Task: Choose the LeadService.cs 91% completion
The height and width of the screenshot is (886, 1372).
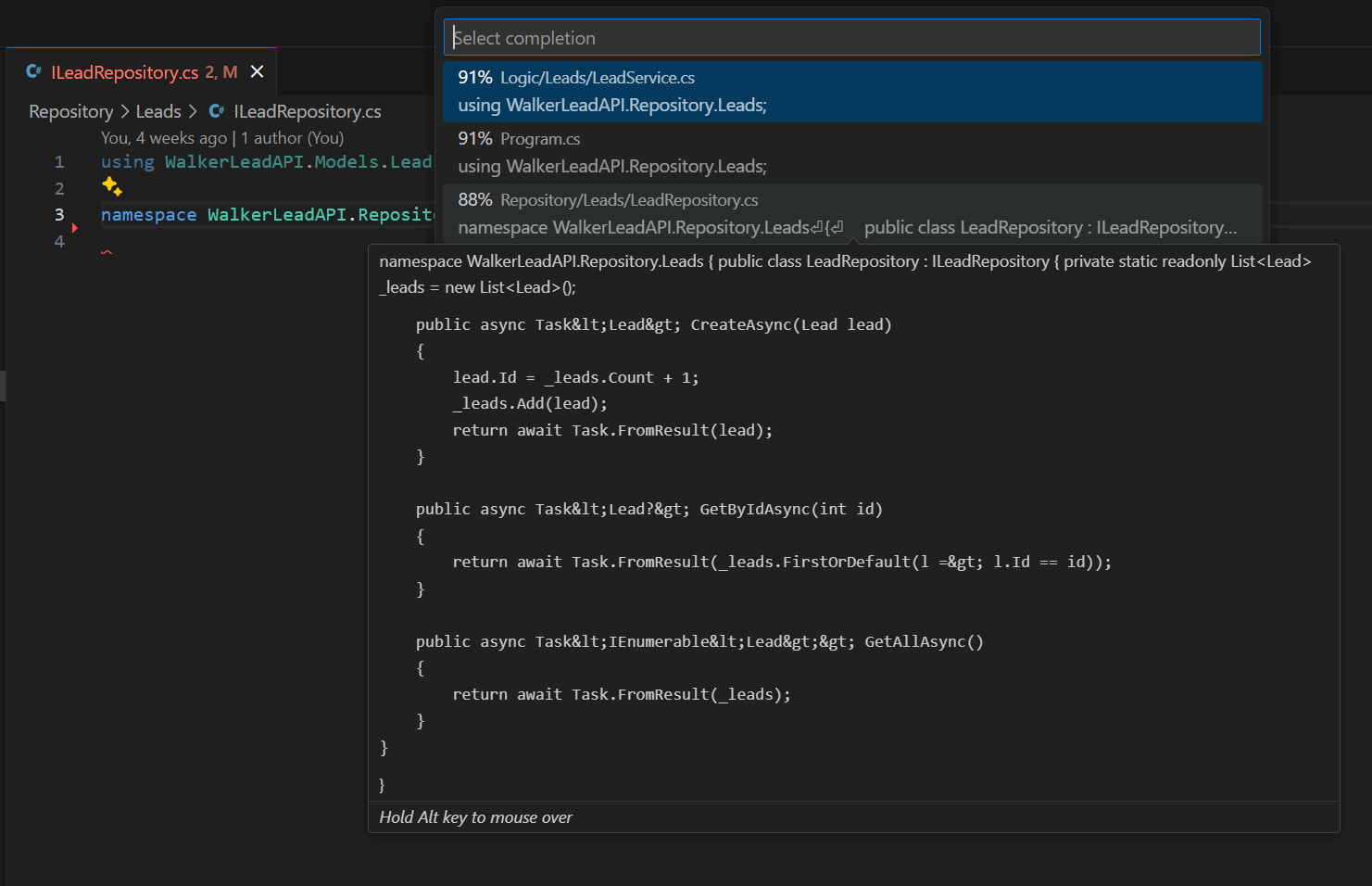Action: [852, 92]
